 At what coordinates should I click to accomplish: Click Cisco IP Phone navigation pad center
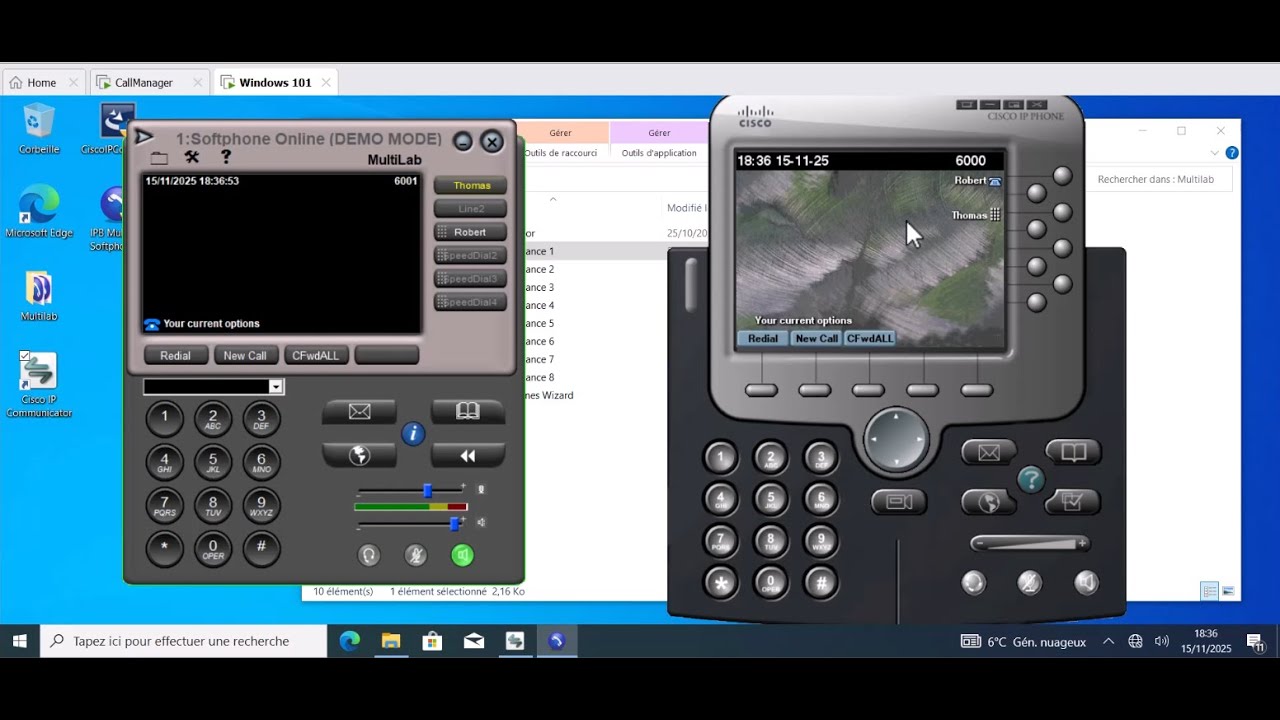pyautogui.click(x=896, y=440)
